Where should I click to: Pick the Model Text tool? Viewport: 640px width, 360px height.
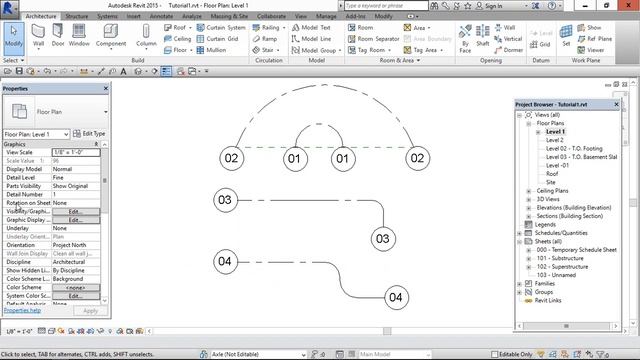[x=311, y=27]
